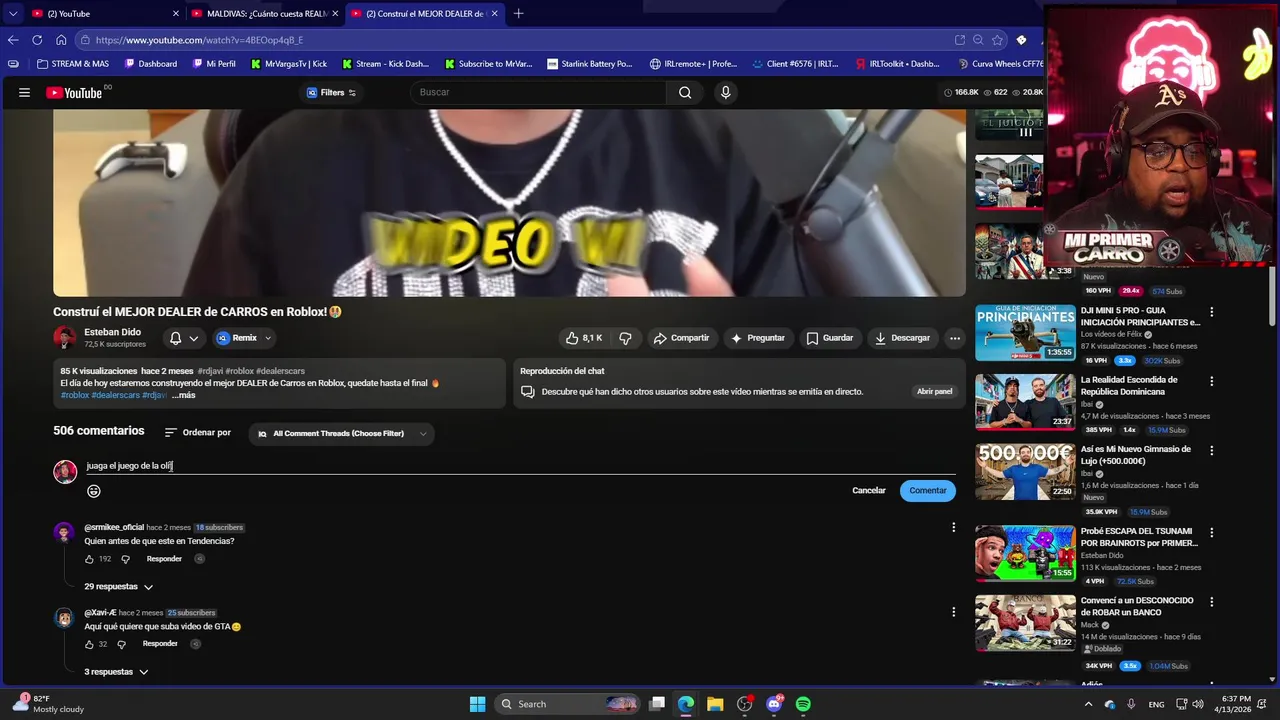The width and height of the screenshot is (1280, 720).
Task: Open the Ordenar por sort menu
Action: click(198, 433)
